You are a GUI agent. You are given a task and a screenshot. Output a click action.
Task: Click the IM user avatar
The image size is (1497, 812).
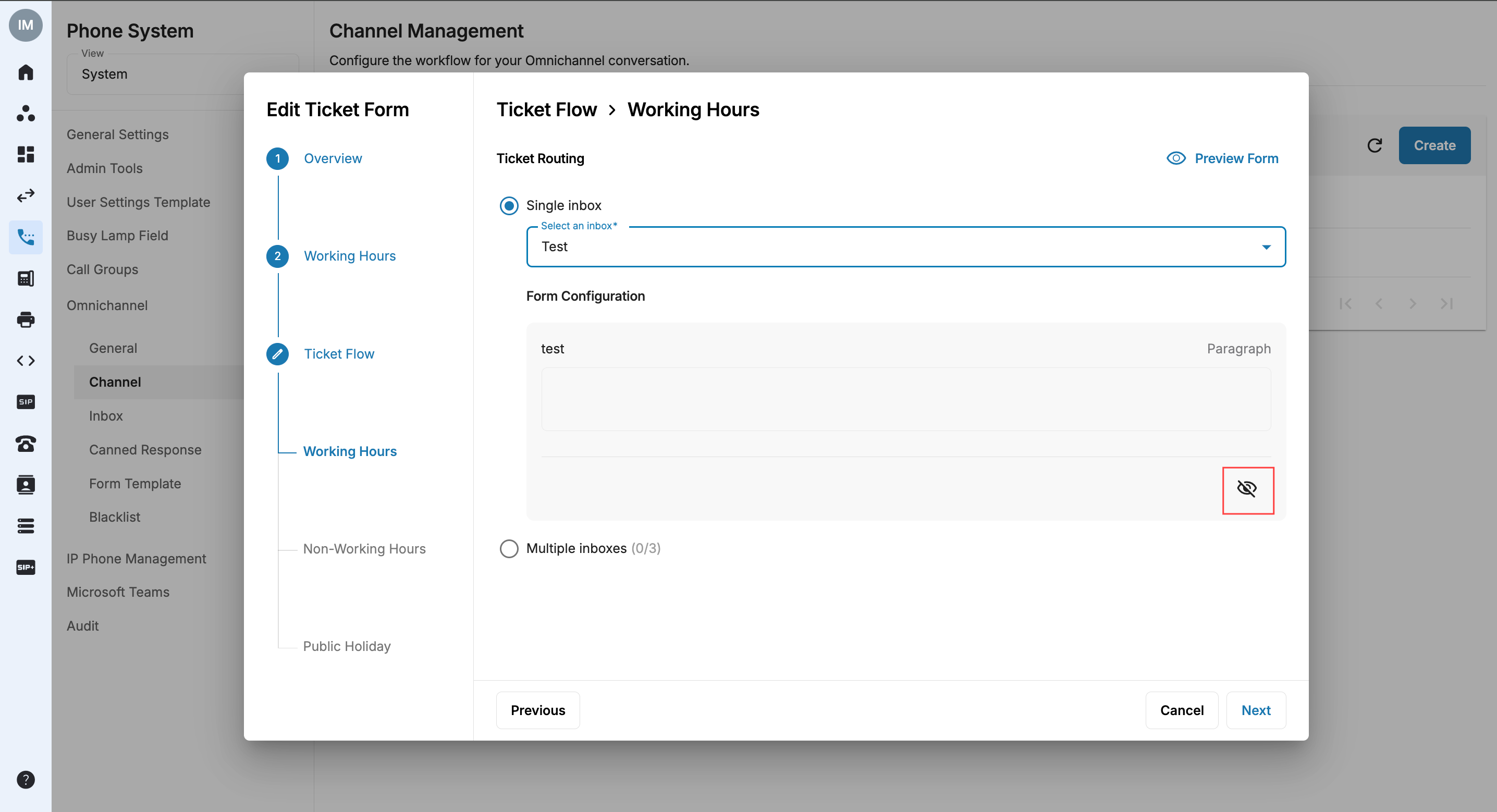pos(26,25)
